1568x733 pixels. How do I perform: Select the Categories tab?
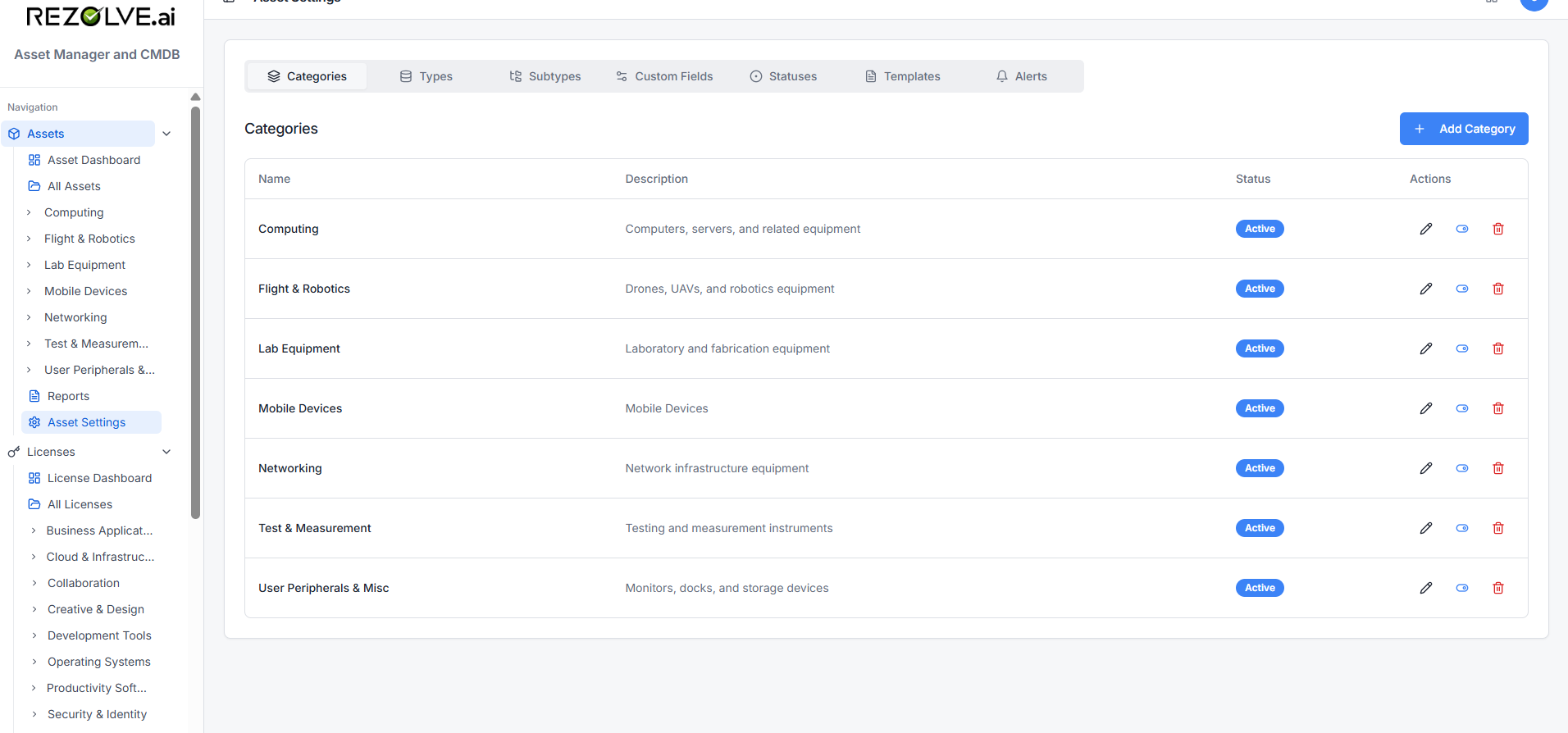pyautogui.click(x=307, y=76)
